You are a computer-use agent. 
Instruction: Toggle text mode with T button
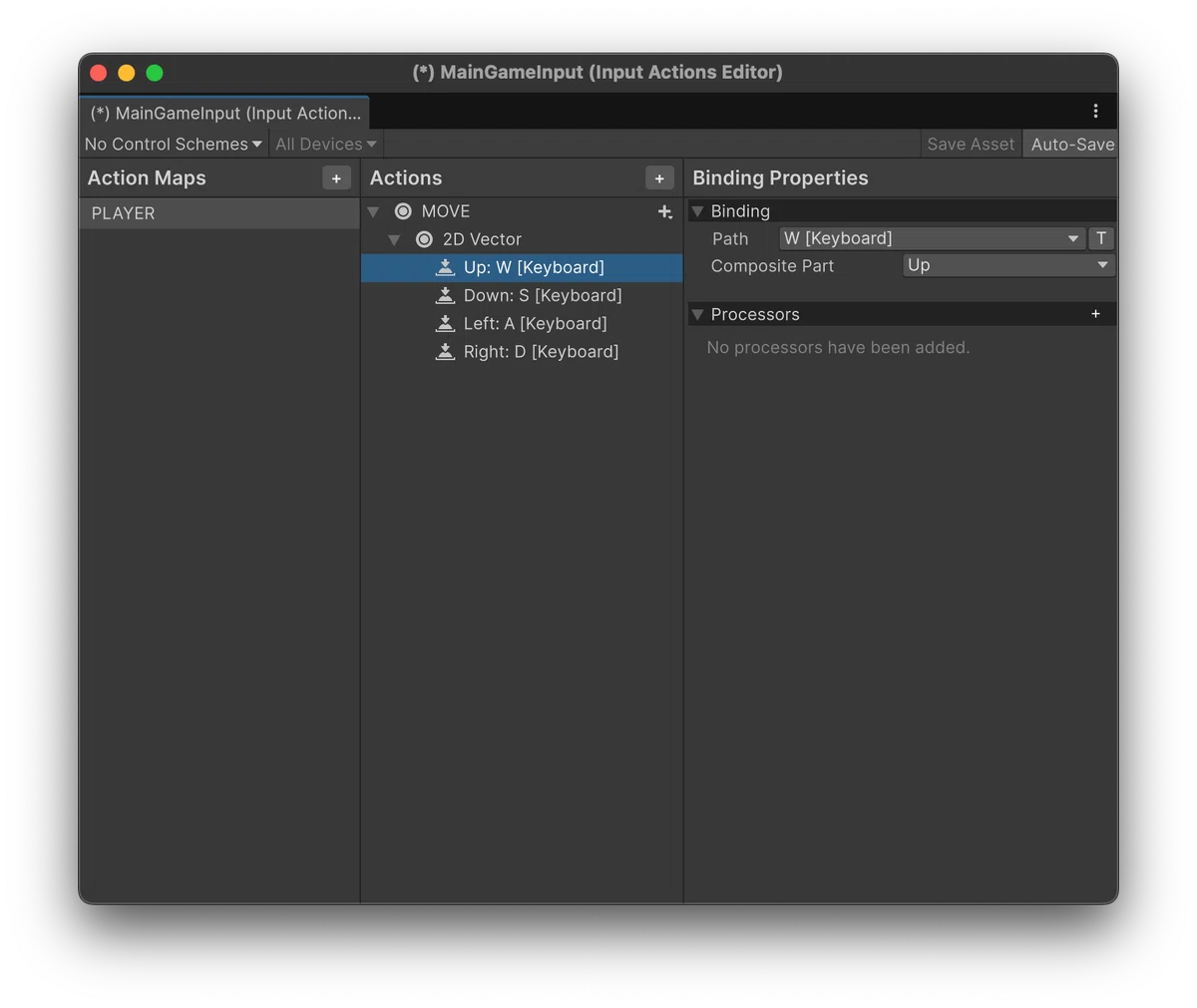[x=1101, y=238]
